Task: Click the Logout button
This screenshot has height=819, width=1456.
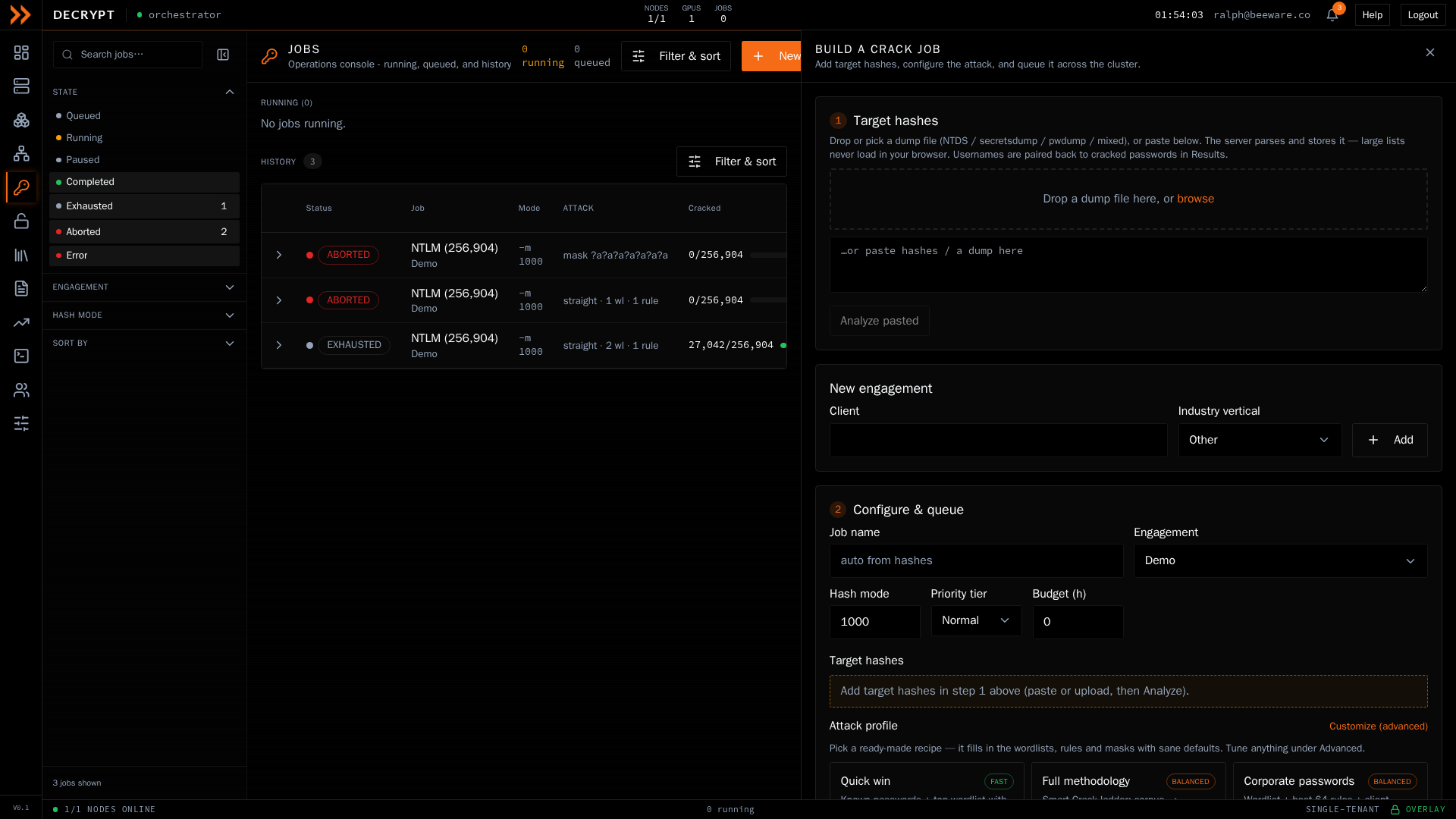Action: 1423,15
